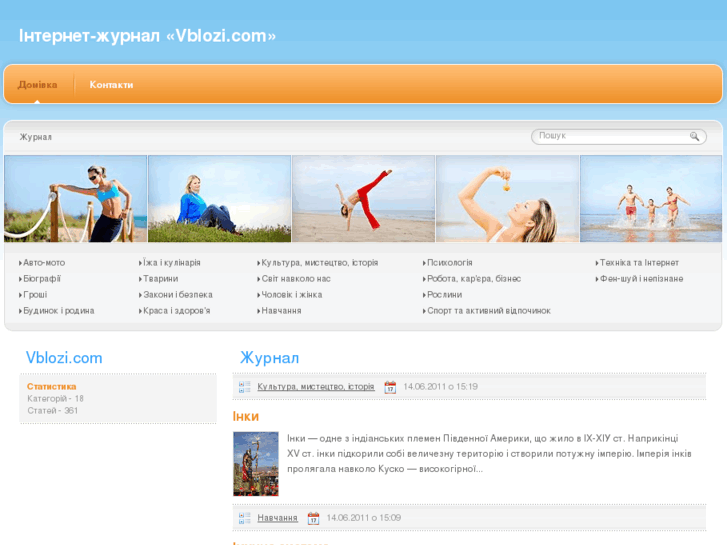This screenshot has height=545, width=727.
Task: Open Навчання in the category grid
Action: [281, 311]
